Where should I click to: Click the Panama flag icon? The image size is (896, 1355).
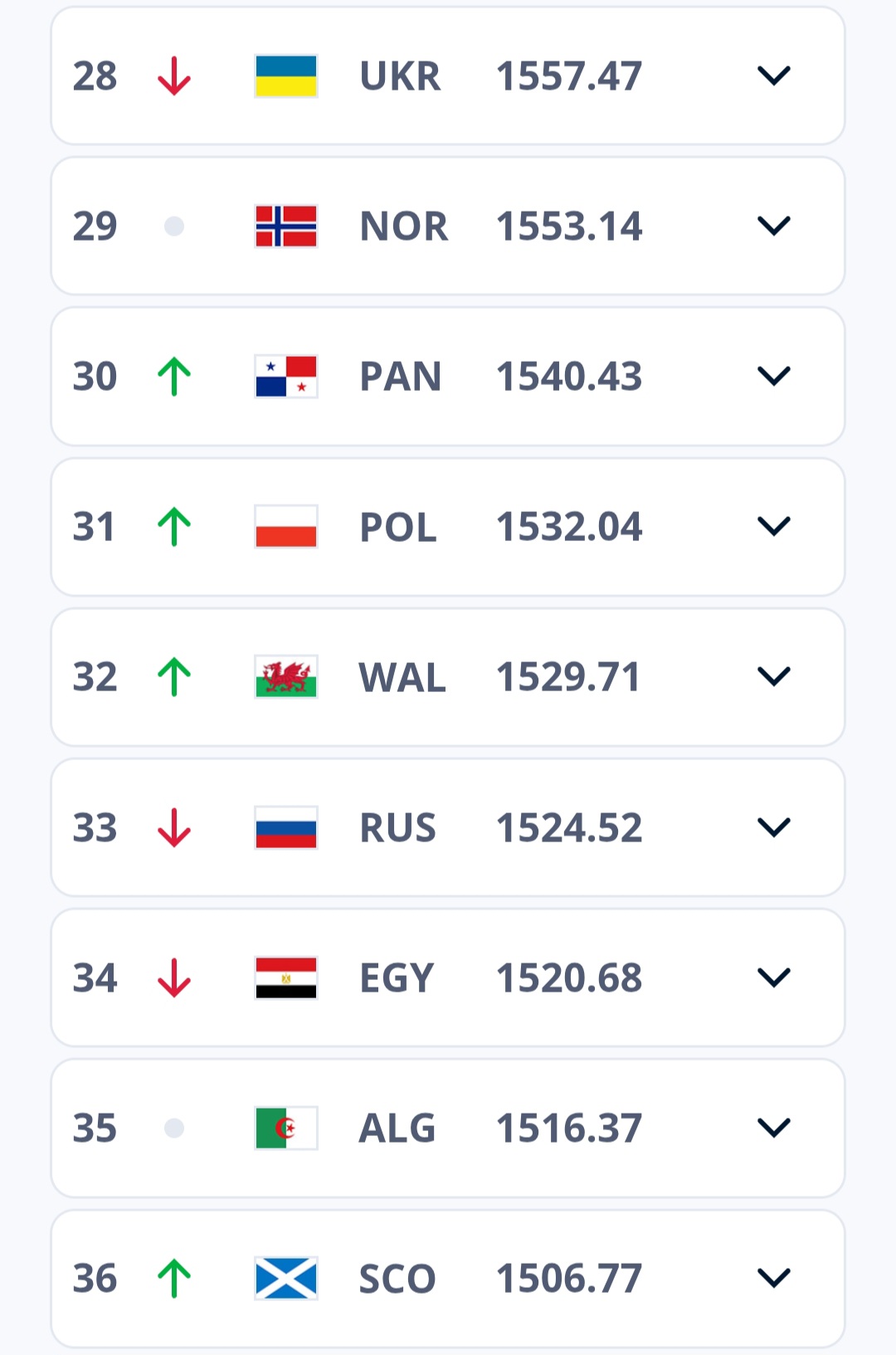(x=286, y=377)
